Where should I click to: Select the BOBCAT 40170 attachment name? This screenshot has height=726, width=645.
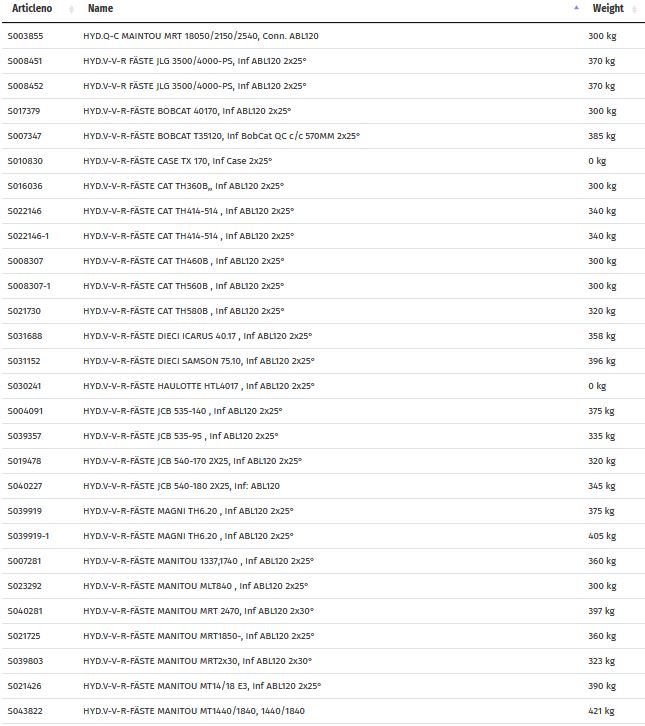187,111
